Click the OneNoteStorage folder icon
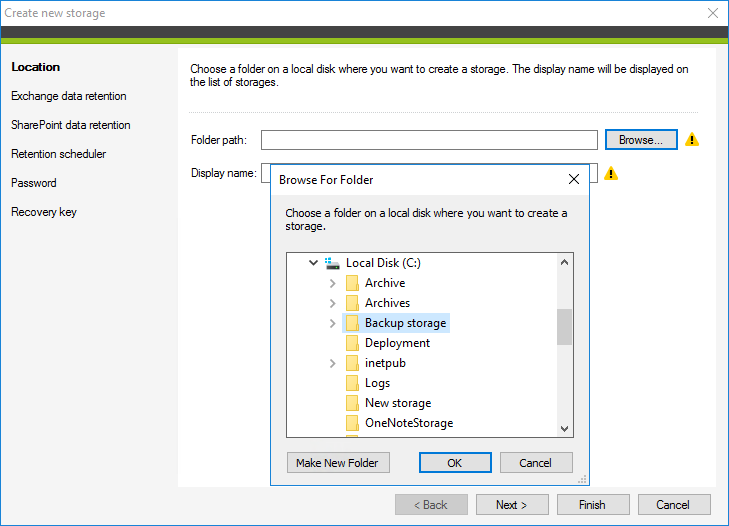 click(x=352, y=423)
